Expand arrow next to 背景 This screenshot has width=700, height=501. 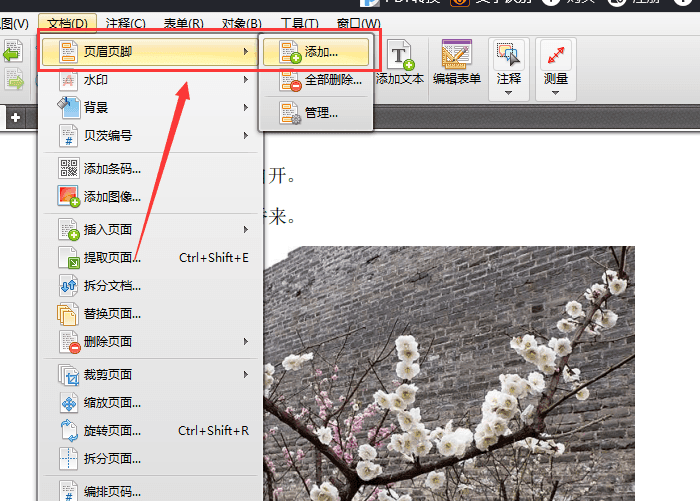(246, 108)
